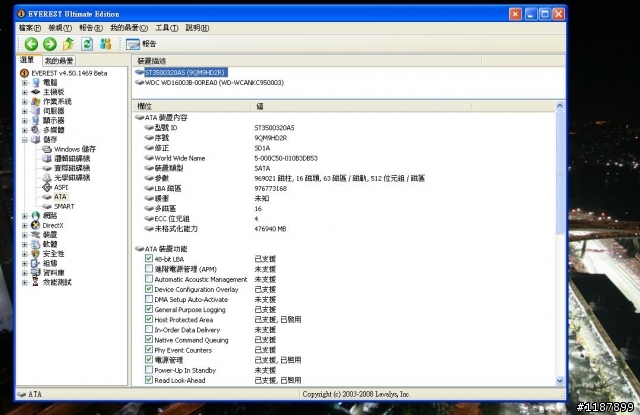Click the 多媒體 speaker icon in tree
Screen dimensions: 640x415
coord(36,130)
